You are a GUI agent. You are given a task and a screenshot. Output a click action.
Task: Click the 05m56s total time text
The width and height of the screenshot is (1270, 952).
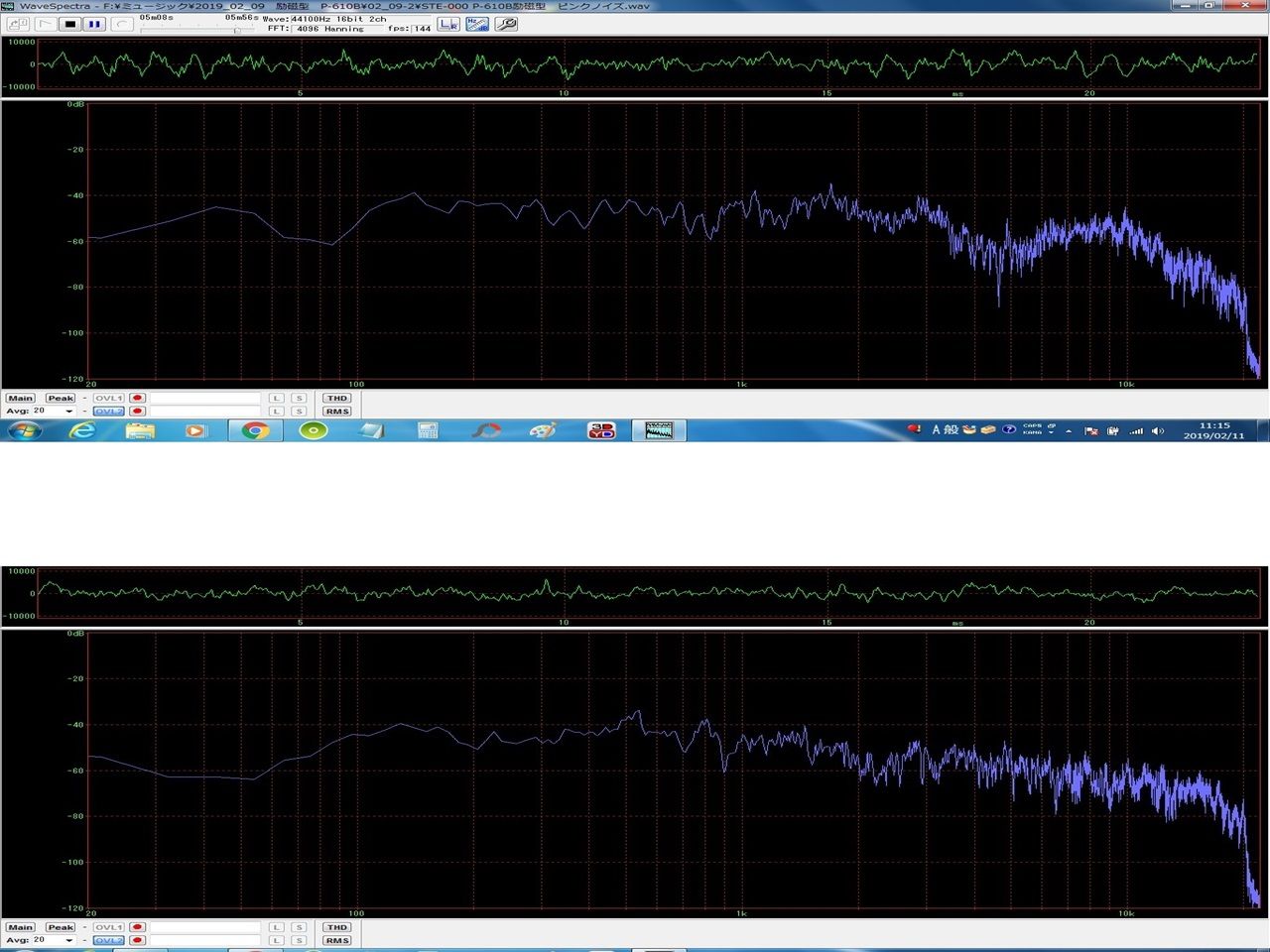point(242,18)
